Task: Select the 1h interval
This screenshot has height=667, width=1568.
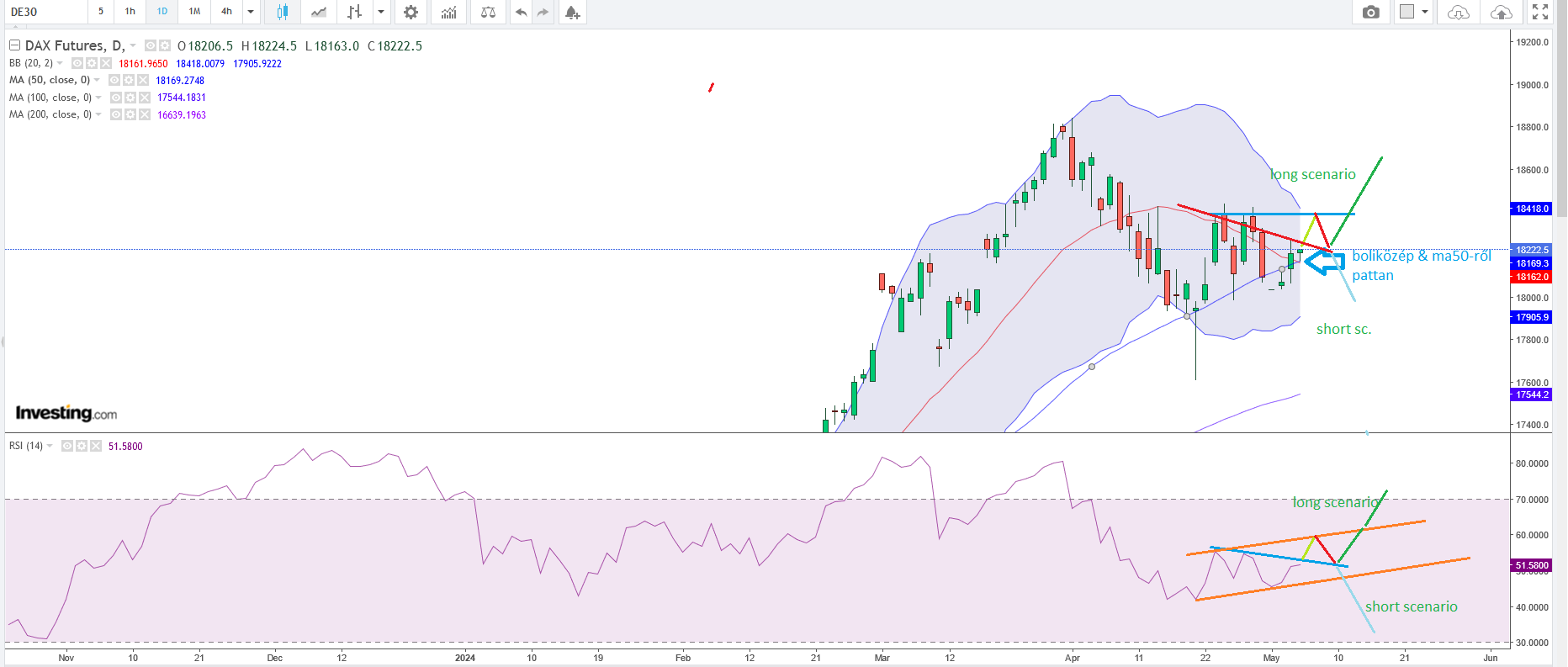Action: tap(130, 12)
